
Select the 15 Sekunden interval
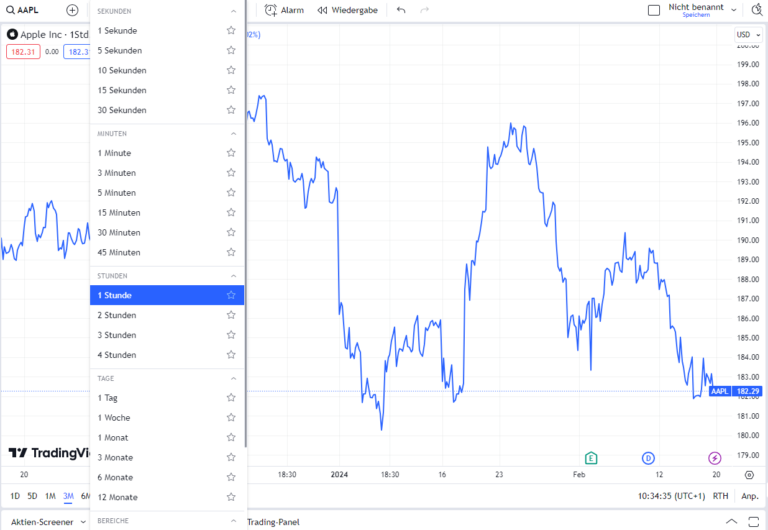pos(167,90)
